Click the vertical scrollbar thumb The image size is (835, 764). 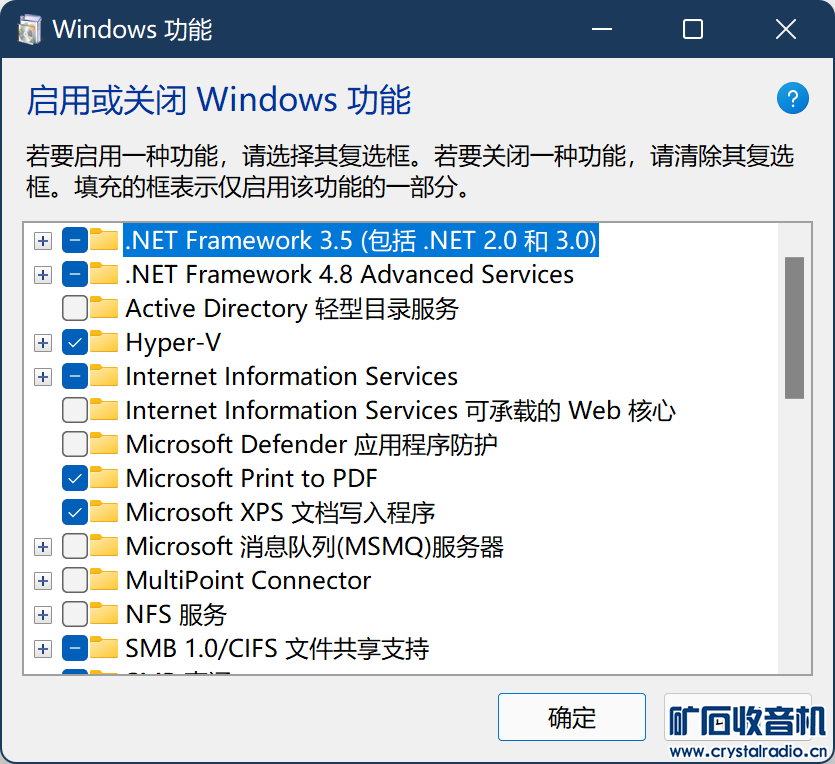pyautogui.click(x=795, y=328)
